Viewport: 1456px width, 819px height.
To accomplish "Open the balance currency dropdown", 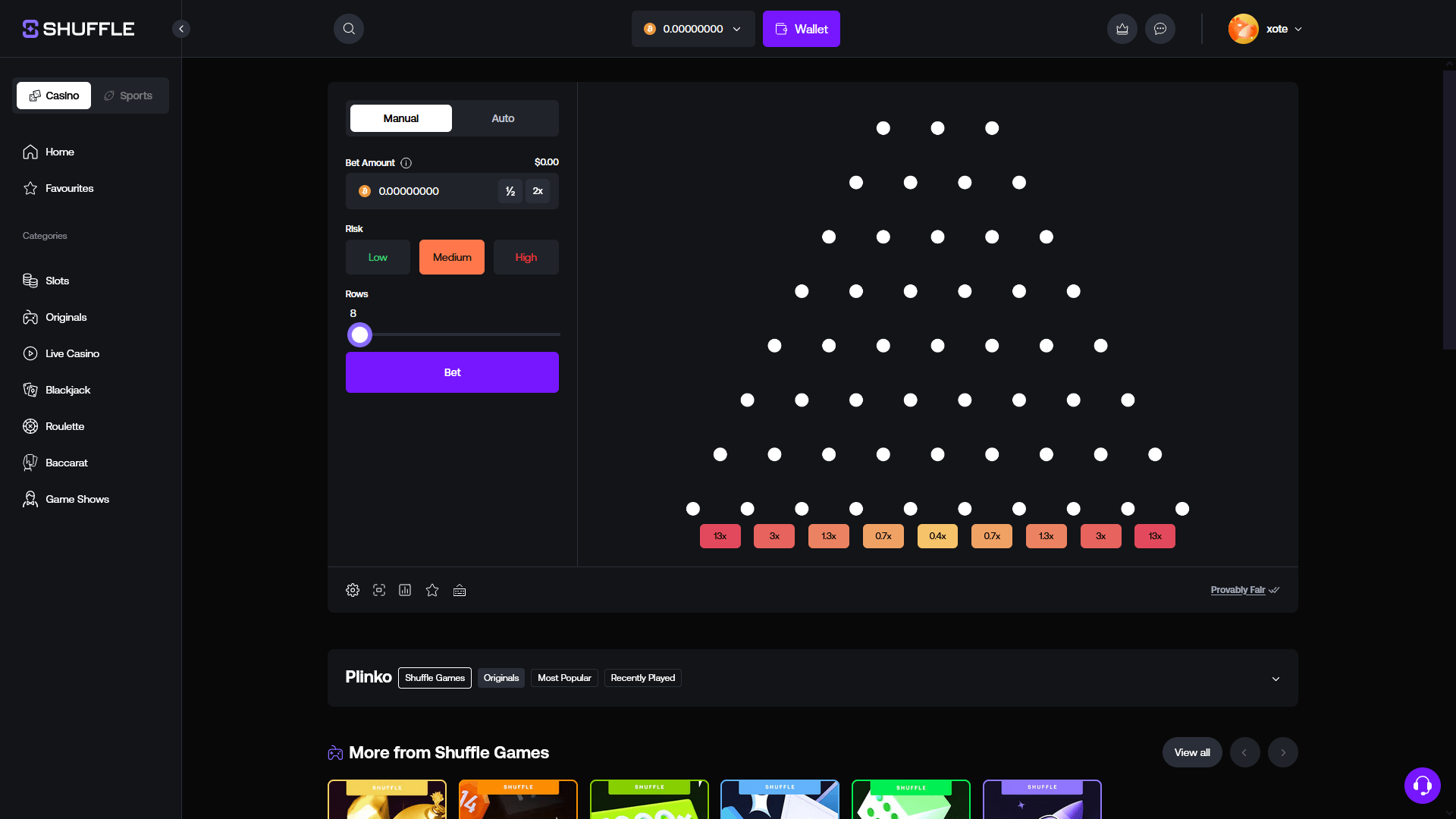I will click(x=692, y=29).
